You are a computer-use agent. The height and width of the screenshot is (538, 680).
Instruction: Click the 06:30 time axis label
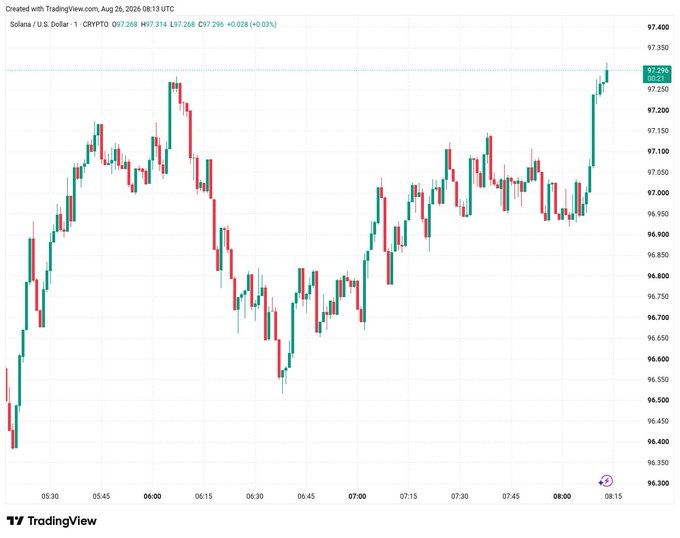click(x=255, y=496)
